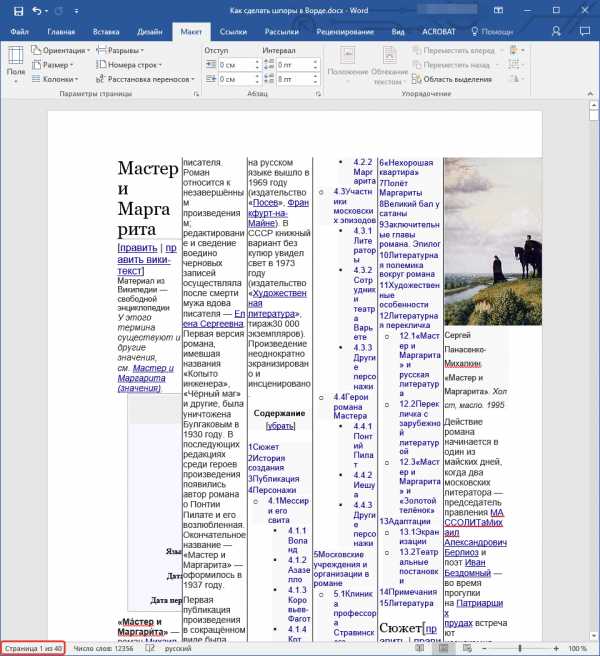
Task: Click the zoom out minus button
Action: pos(484,648)
